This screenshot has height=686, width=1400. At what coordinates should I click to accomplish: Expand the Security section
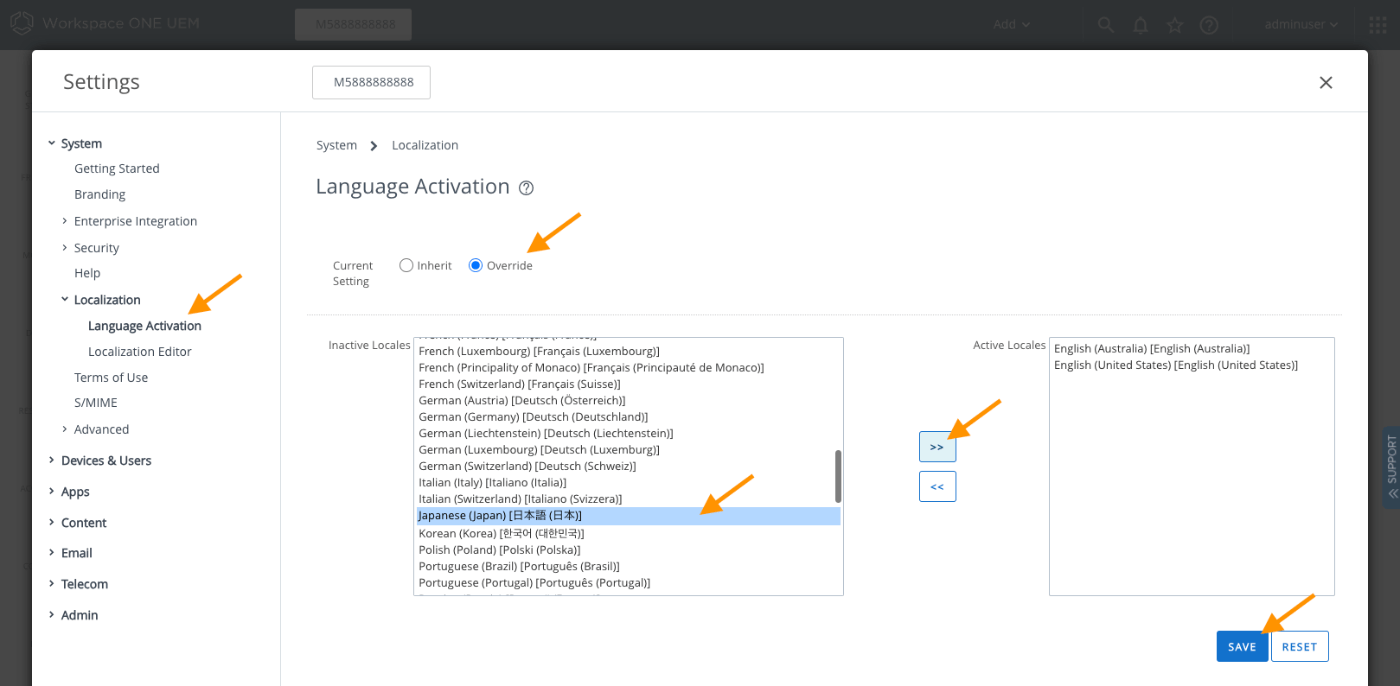coord(64,247)
